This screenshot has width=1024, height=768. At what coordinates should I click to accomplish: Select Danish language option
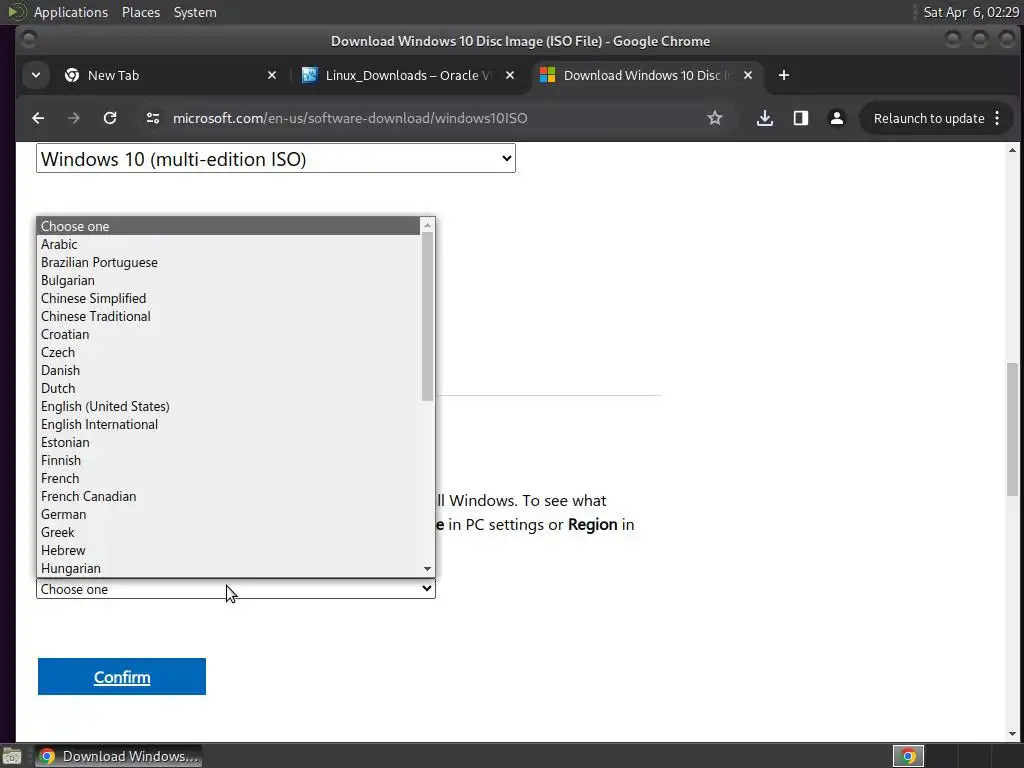coord(228,370)
